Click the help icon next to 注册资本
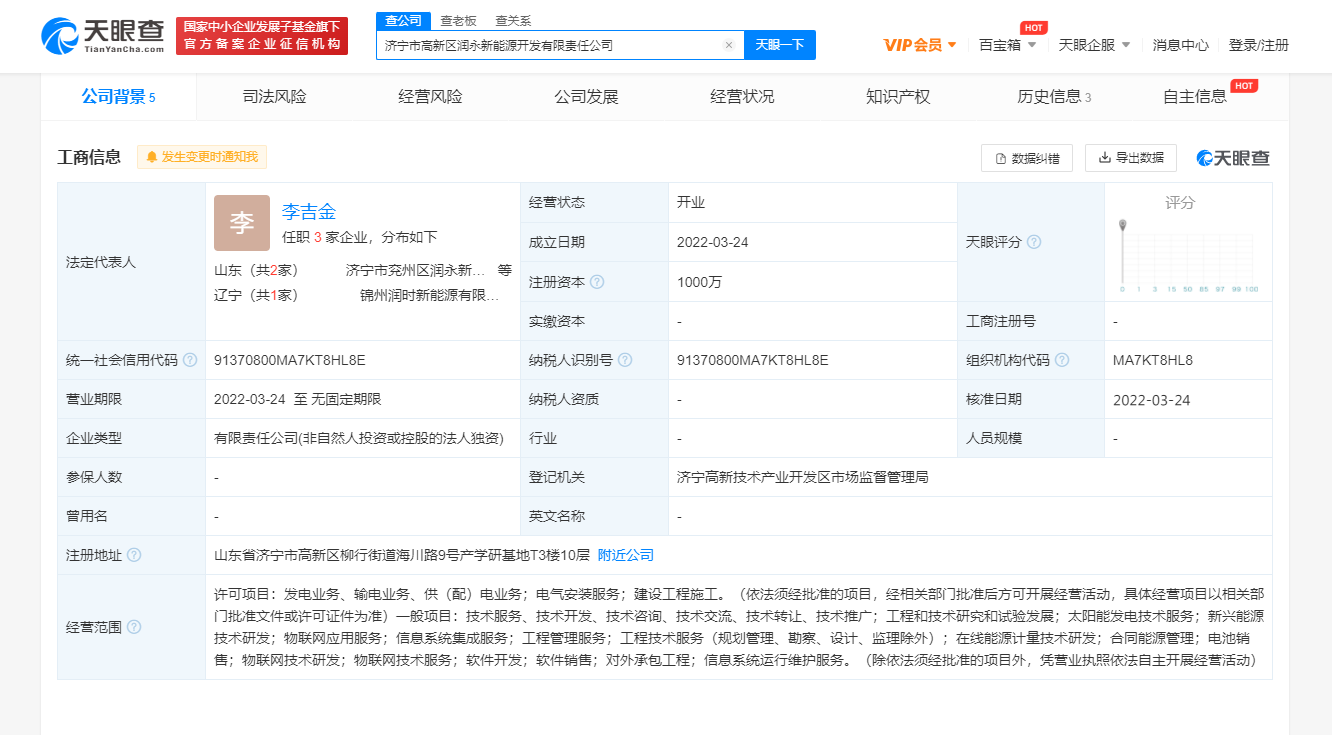 tap(597, 282)
